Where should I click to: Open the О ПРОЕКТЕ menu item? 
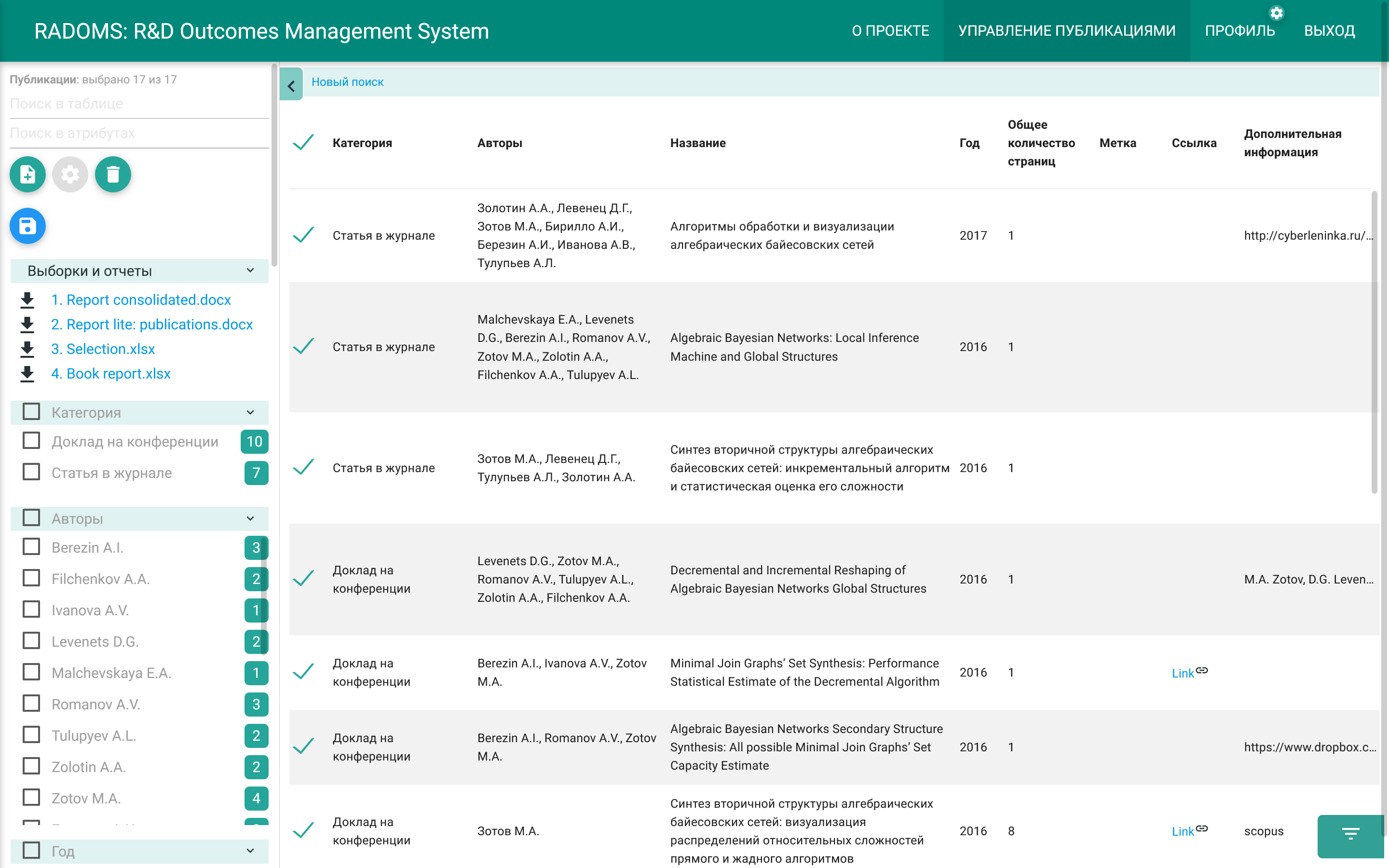pyautogui.click(x=890, y=30)
